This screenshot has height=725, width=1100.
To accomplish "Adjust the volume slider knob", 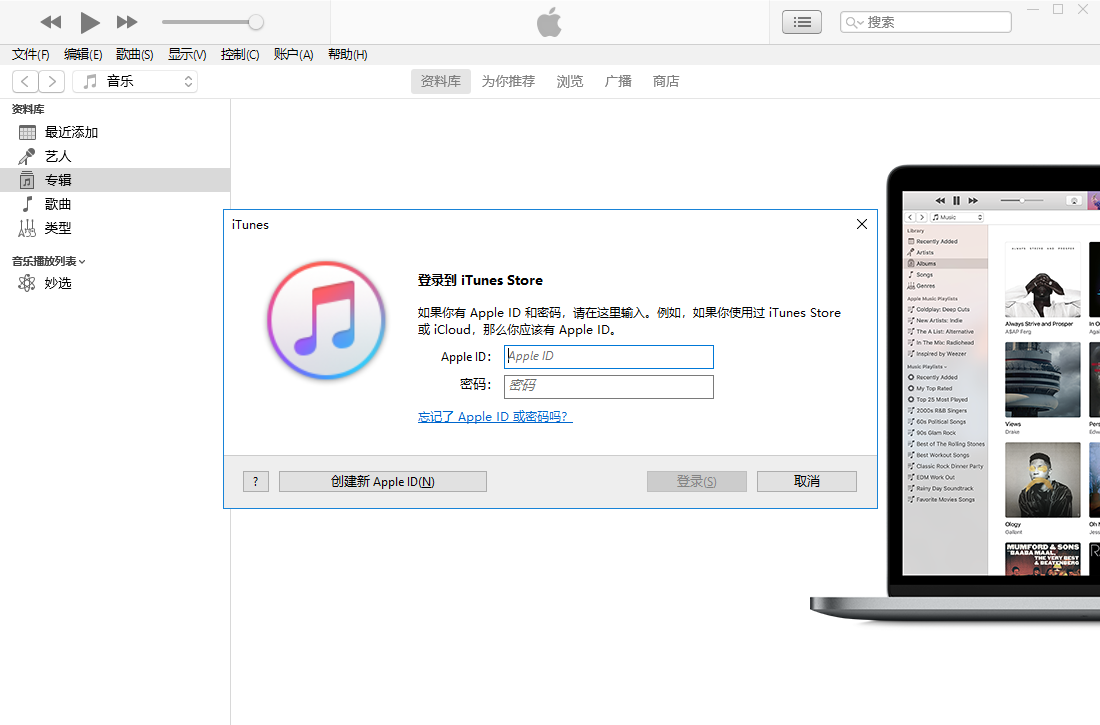I will 256,22.
